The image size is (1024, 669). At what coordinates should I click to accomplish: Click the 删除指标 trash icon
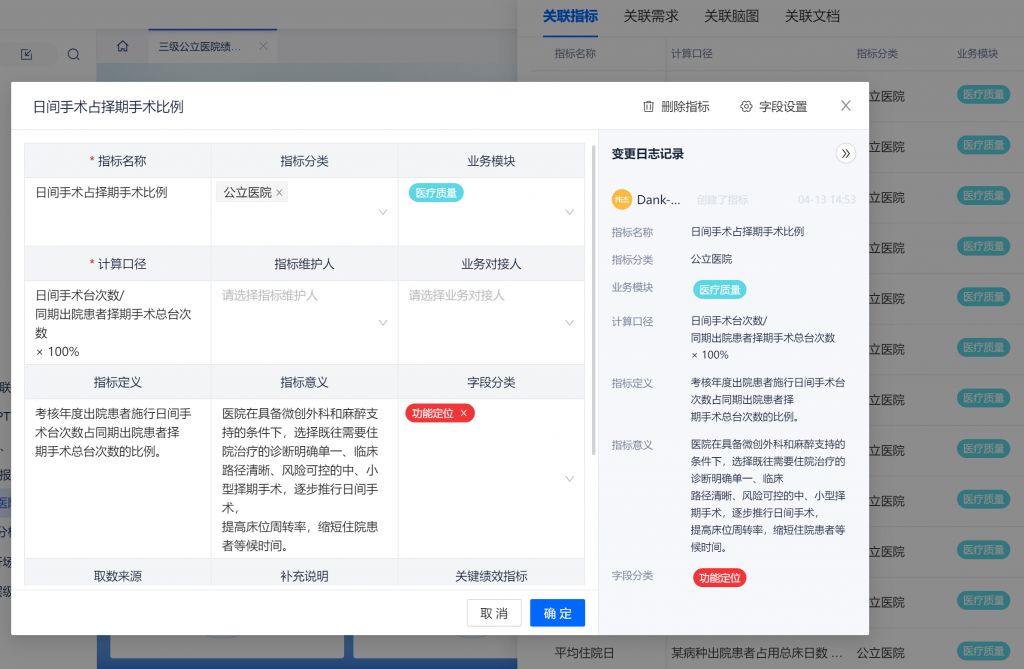pyautogui.click(x=648, y=106)
